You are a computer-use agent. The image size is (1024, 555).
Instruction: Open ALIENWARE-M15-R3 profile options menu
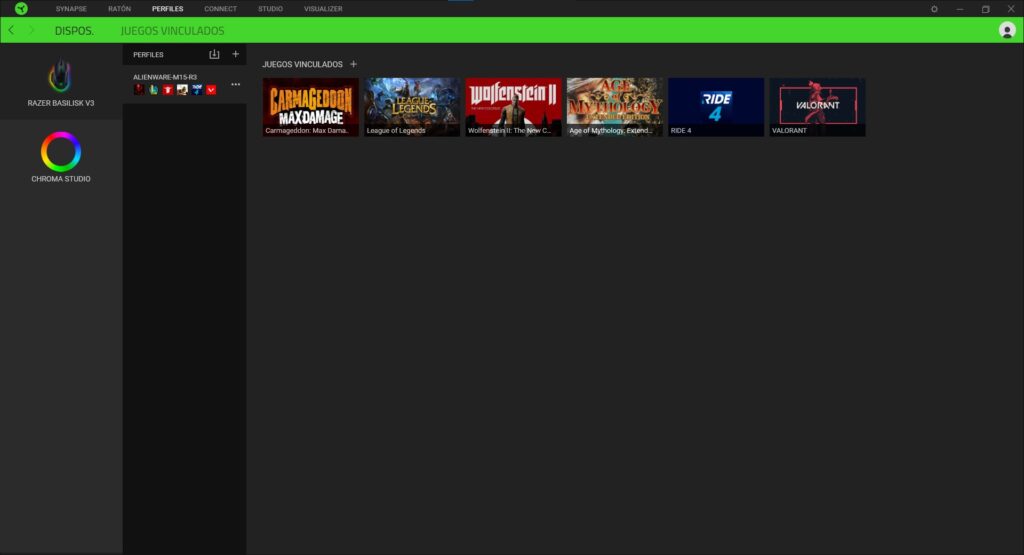pos(236,84)
